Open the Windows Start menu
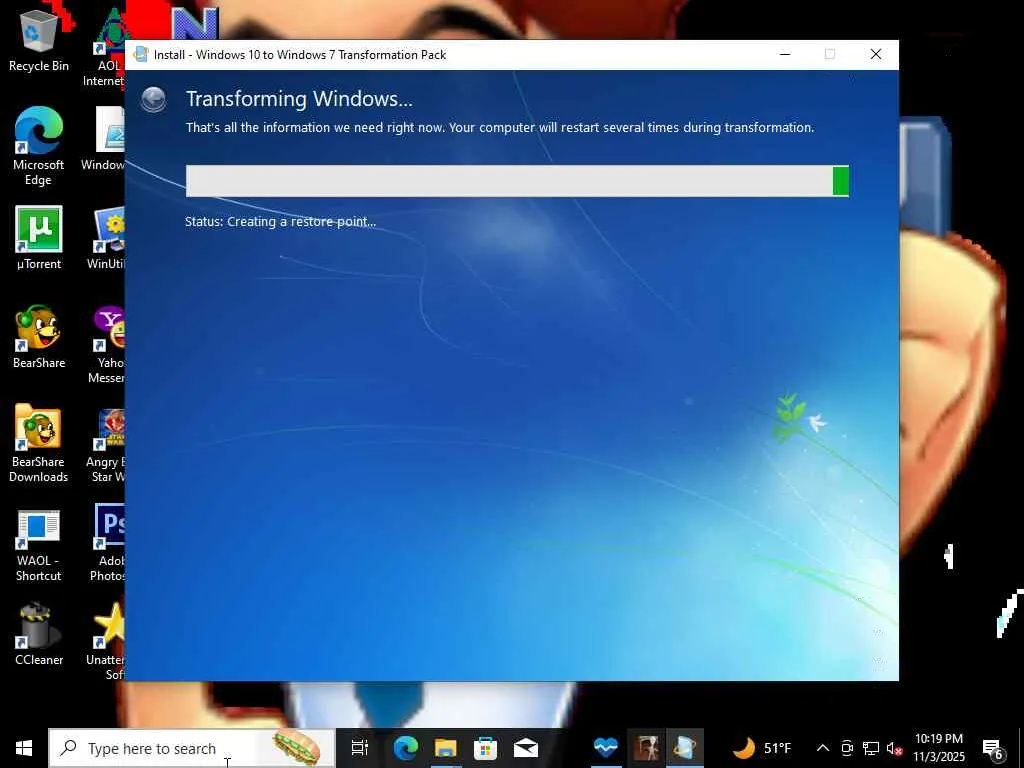The image size is (1024, 768). 24,748
